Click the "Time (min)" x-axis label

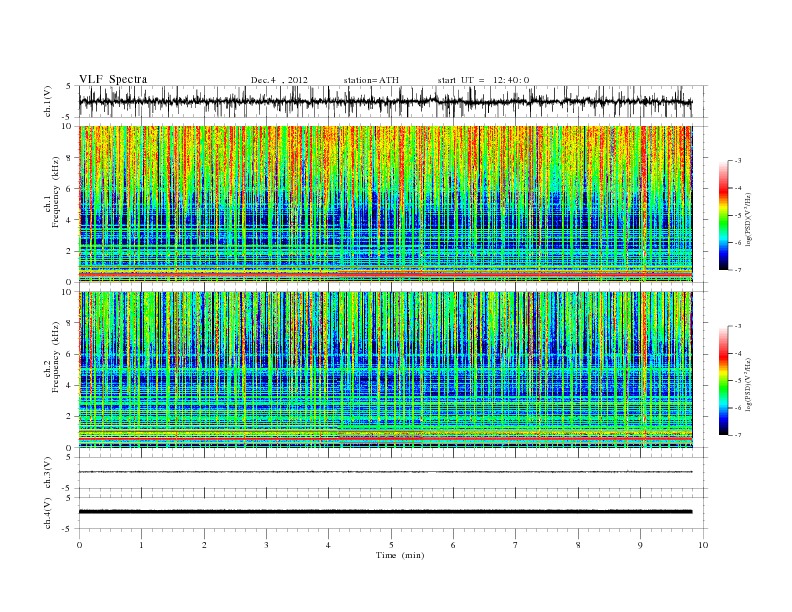[x=400, y=555]
